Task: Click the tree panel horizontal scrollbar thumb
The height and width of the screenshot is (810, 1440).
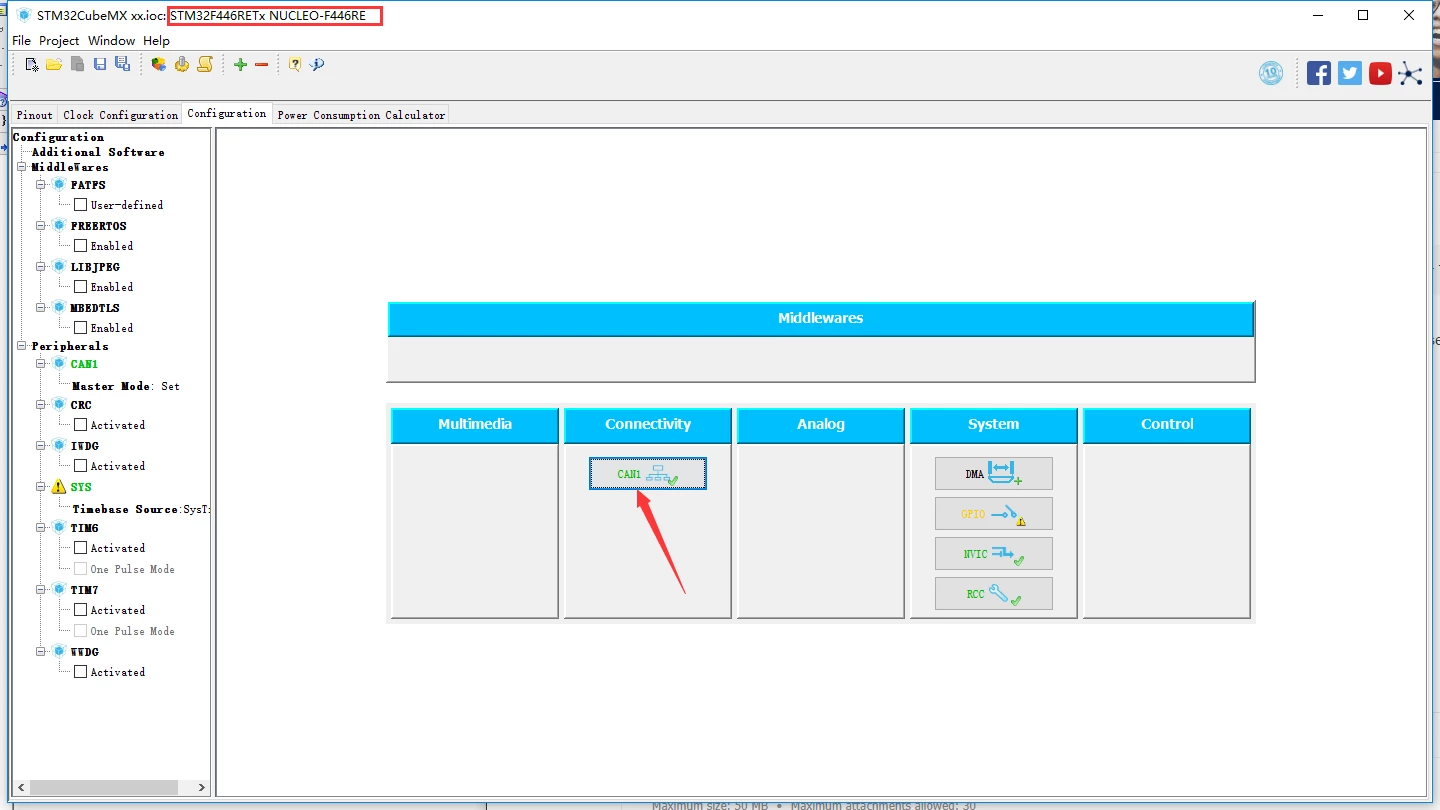Action: click(x=104, y=788)
